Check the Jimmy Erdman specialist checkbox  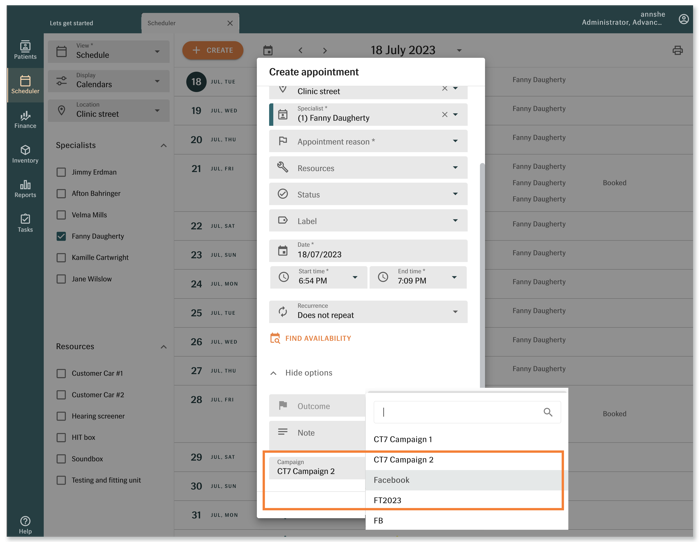tap(62, 172)
